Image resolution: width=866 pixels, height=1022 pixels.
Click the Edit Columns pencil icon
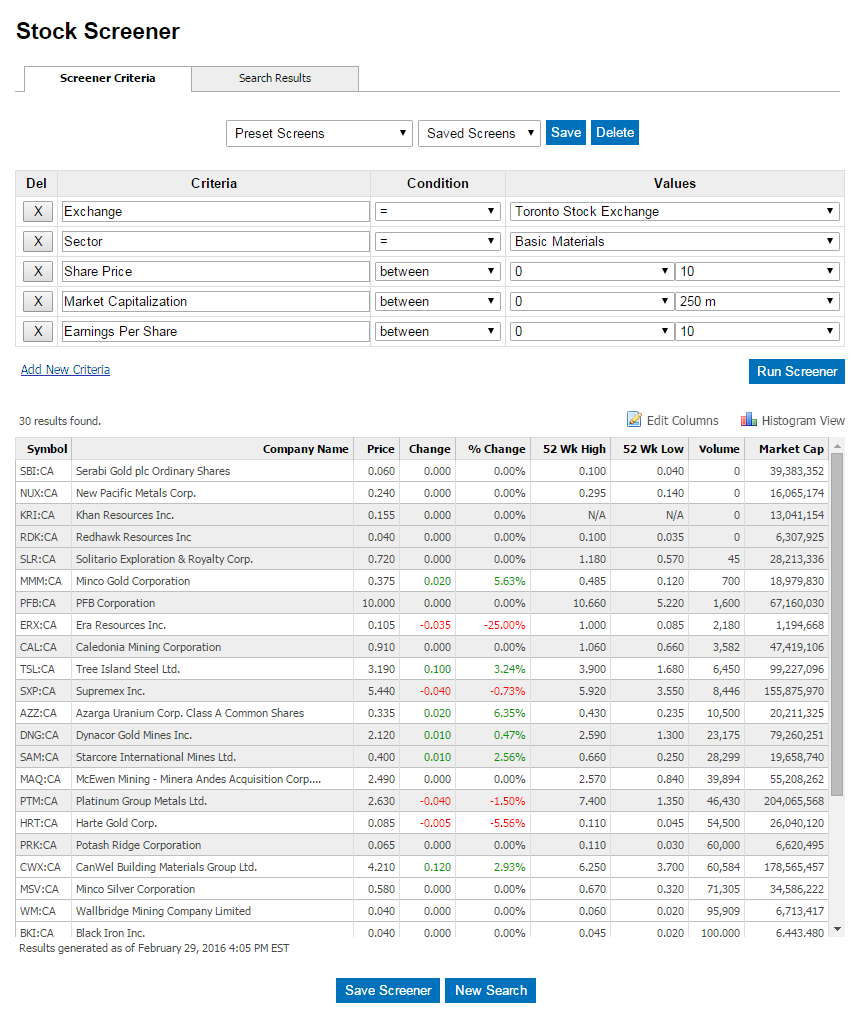pyautogui.click(x=634, y=420)
